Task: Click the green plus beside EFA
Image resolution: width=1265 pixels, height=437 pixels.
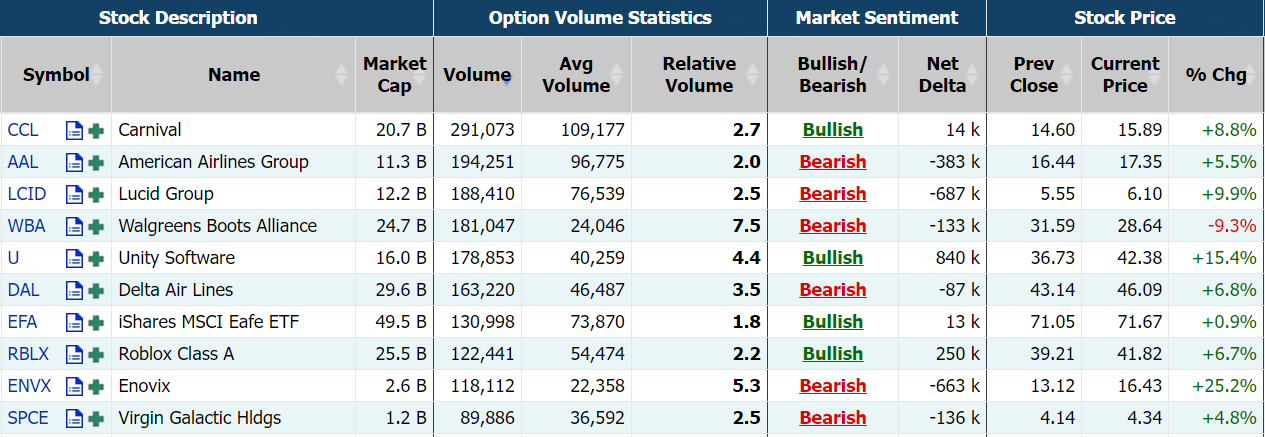Action: coord(96,322)
